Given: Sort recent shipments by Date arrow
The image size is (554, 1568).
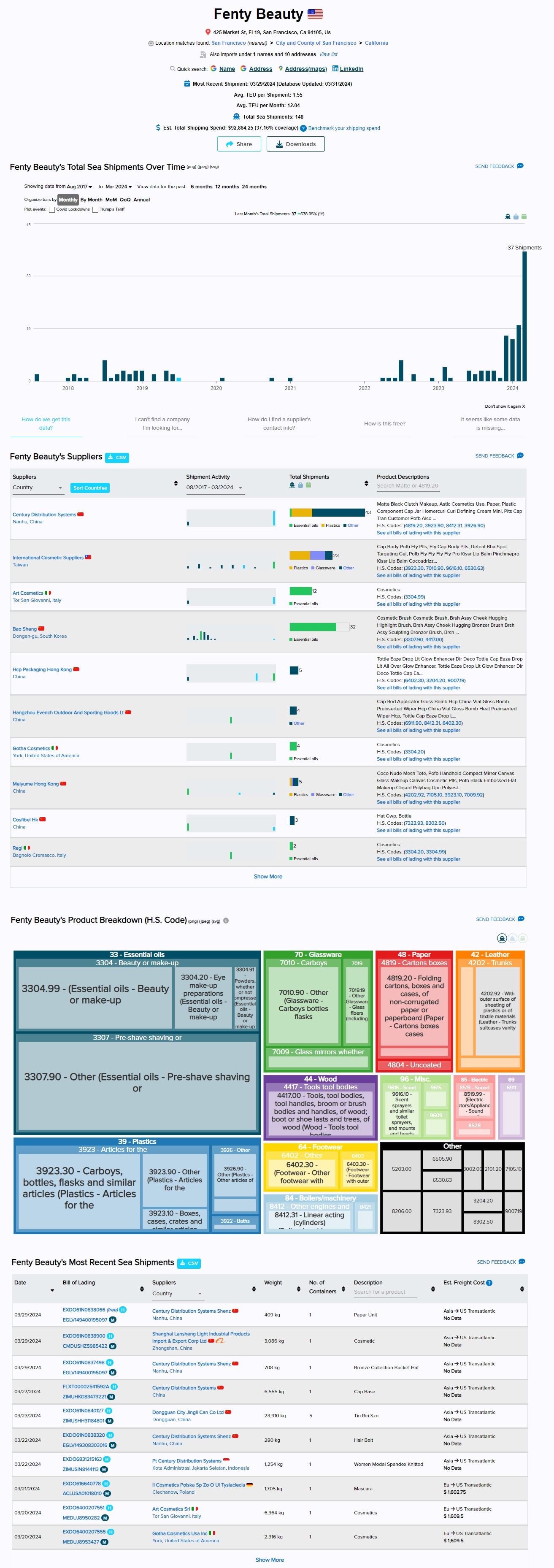Looking at the screenshot, I should pyautogui.click(x=52, y=1290).
